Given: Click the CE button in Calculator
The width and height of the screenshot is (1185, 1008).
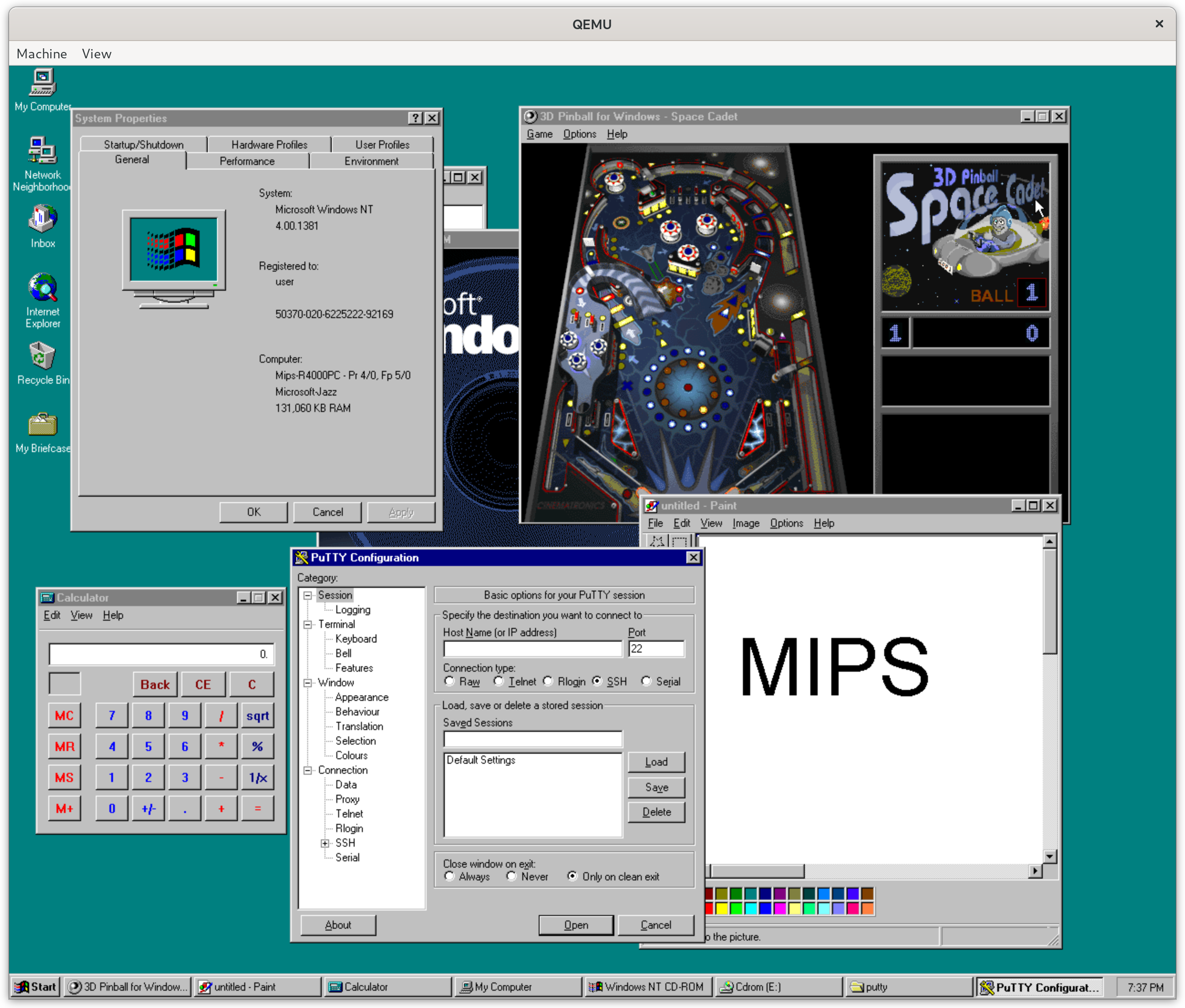Looking at the screenshot, I should coord(203,685).
